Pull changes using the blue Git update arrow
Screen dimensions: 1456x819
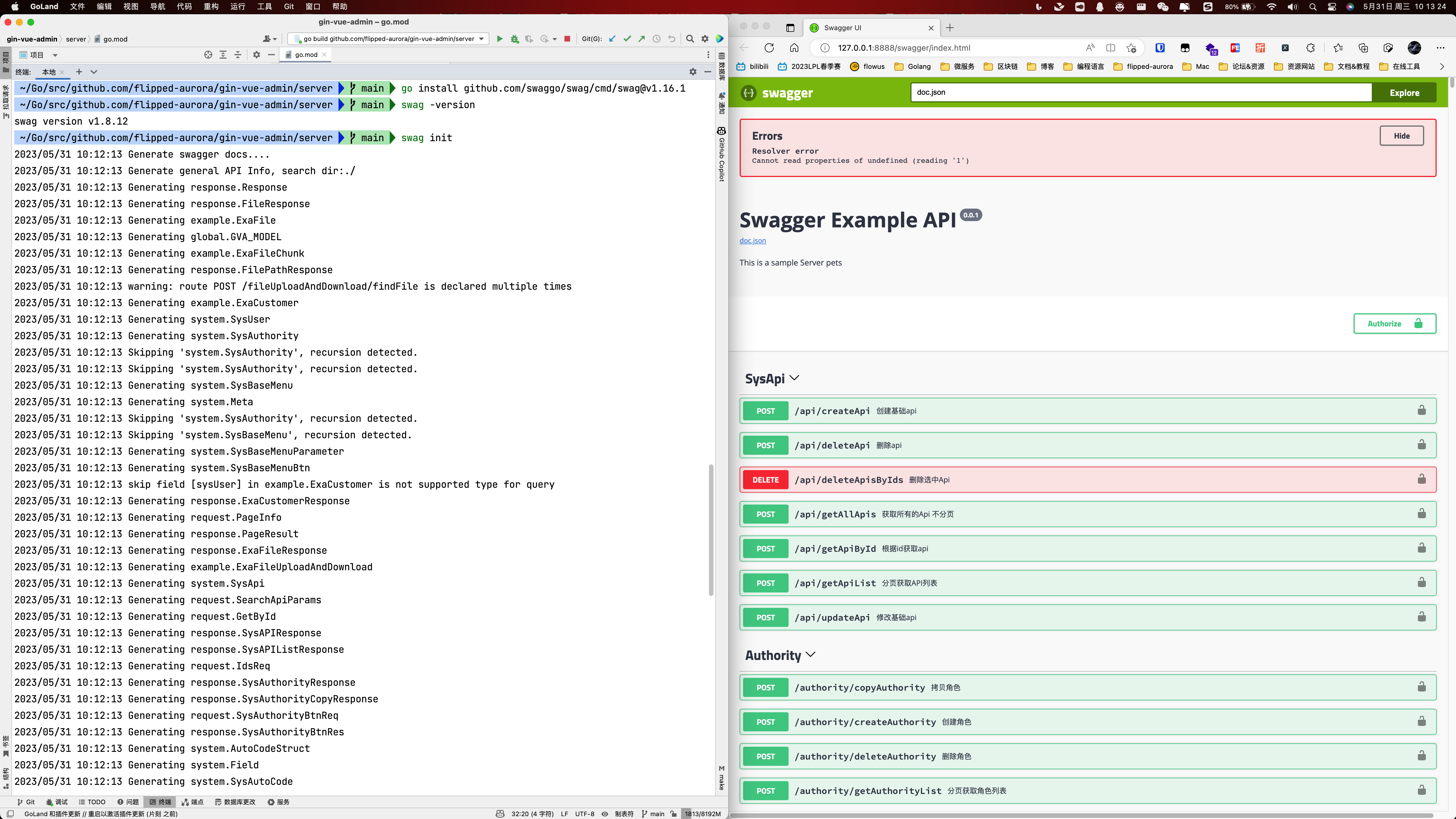[x=612, y=38]
